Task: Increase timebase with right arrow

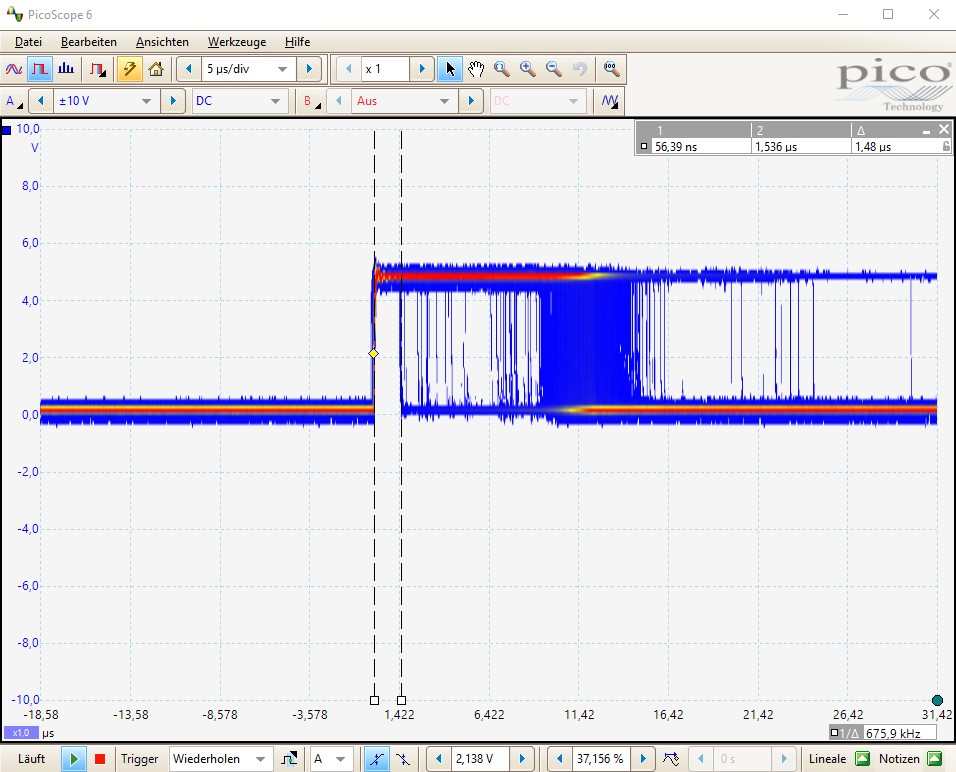Action: 309,69
